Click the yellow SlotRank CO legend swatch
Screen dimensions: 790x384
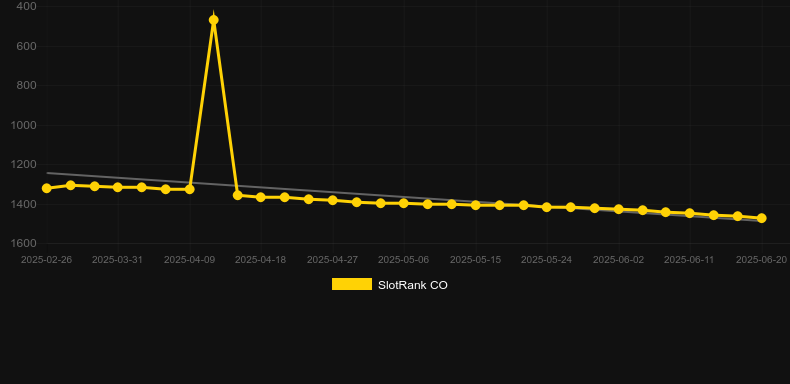[352, 284]
